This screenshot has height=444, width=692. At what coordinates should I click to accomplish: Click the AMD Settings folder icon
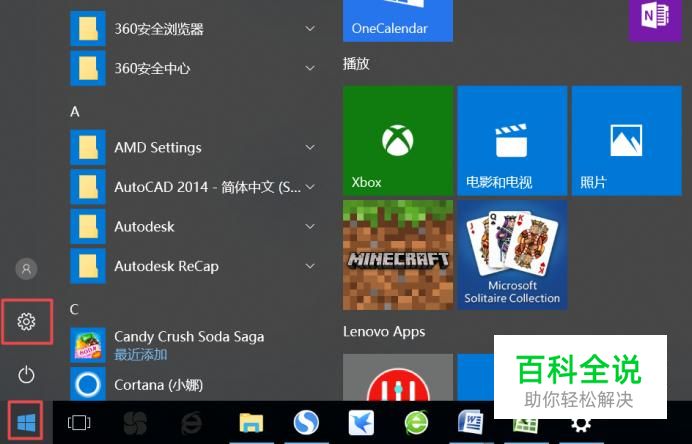[88, 147]
